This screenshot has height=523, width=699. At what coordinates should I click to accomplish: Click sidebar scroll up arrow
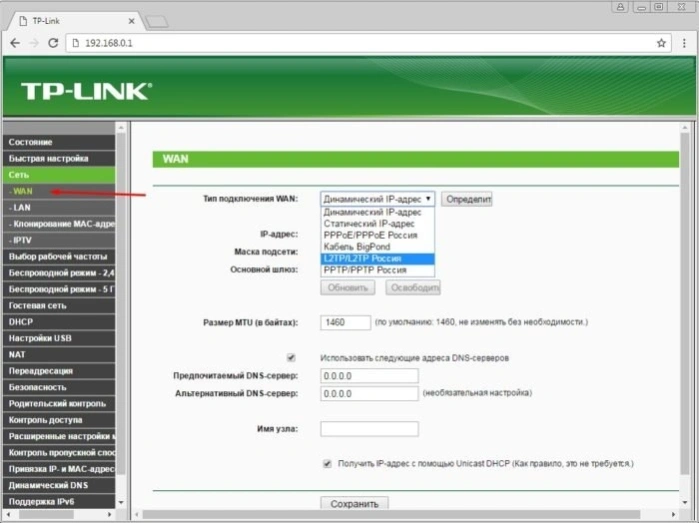(121, 128)
